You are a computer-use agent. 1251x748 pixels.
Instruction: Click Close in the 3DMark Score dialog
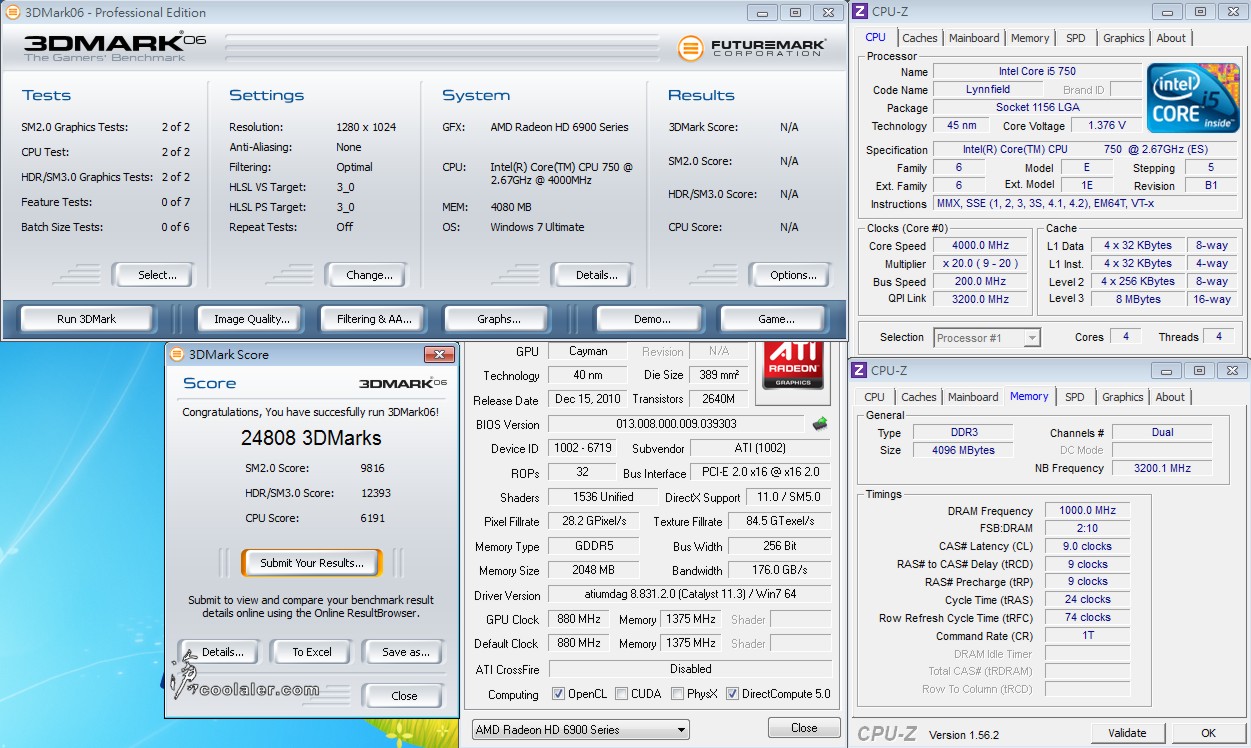click(x=404, y=696)
